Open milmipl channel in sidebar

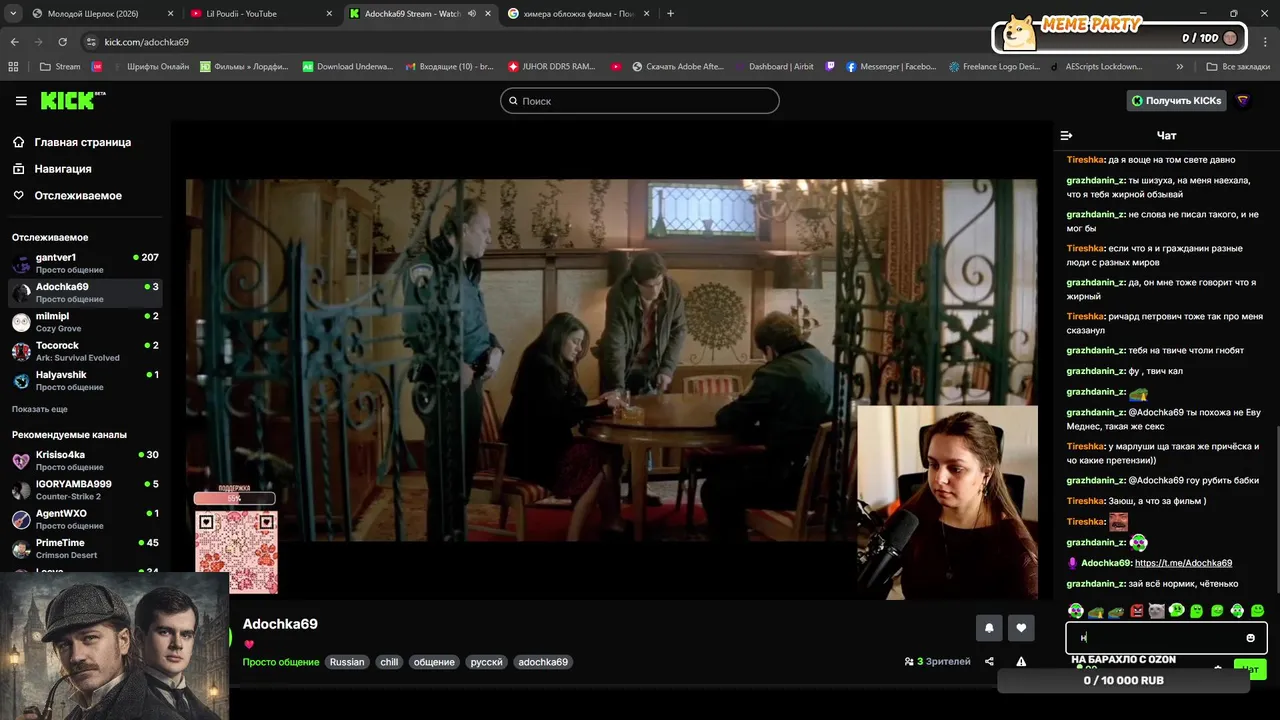click(85, 322)
